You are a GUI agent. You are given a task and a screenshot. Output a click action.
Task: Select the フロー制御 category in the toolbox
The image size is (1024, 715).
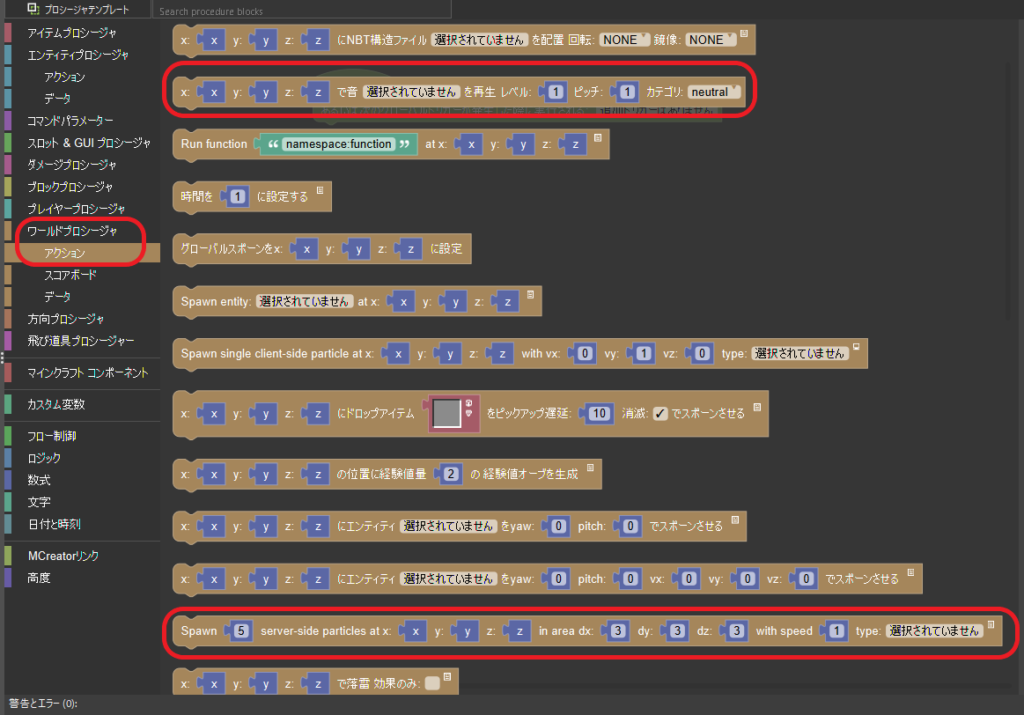[51, 436]
